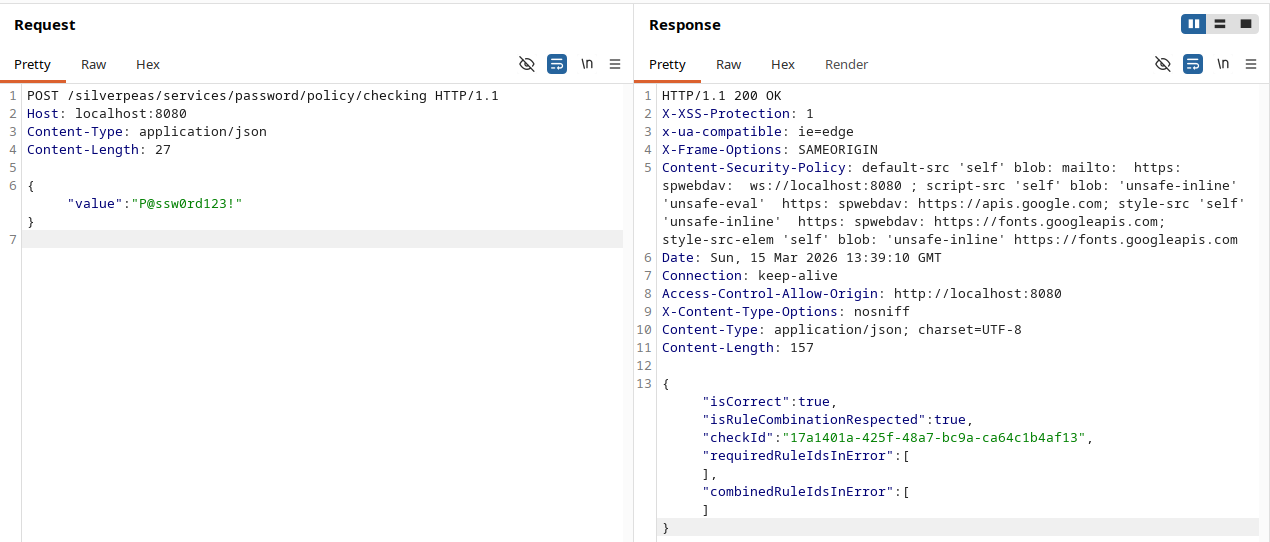Viewport: 1270px width, 542px height.
Task: Click Response panel title
Action: click(x=685, y=25)
